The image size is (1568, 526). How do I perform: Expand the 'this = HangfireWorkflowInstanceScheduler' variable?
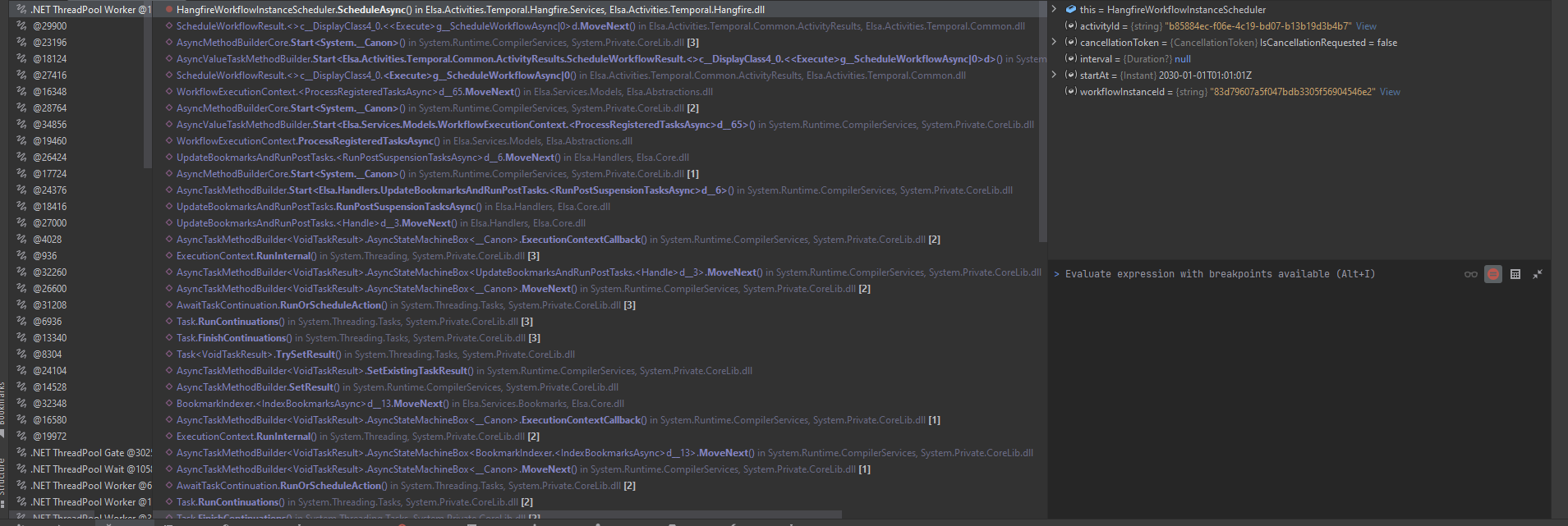click(1055, 9)
